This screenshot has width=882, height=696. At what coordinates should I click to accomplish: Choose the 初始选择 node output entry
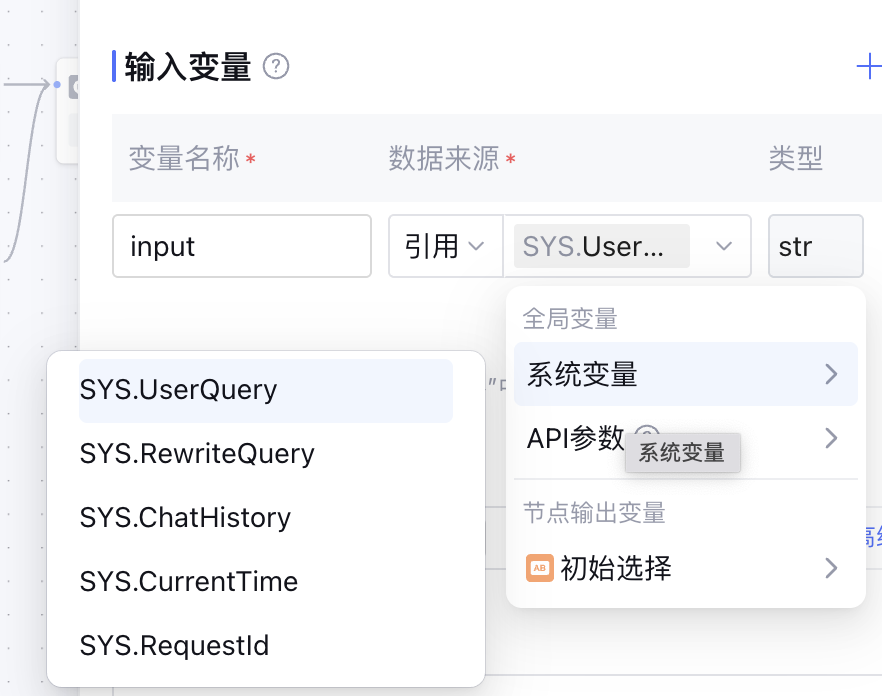615,569
